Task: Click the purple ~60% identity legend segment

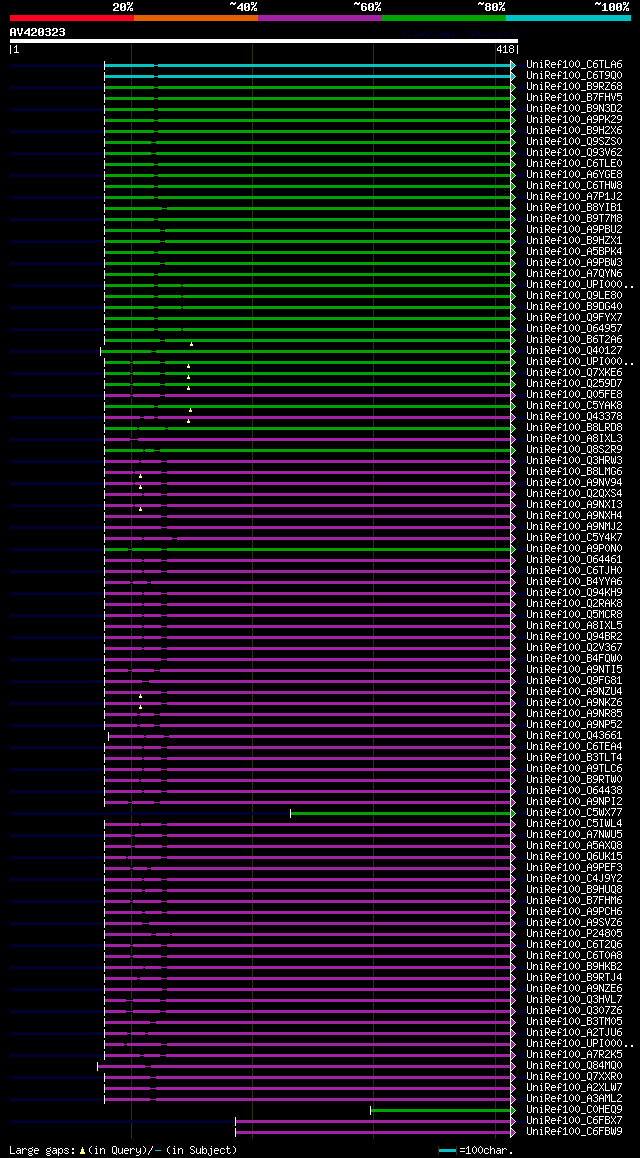Action: [320, 18]
